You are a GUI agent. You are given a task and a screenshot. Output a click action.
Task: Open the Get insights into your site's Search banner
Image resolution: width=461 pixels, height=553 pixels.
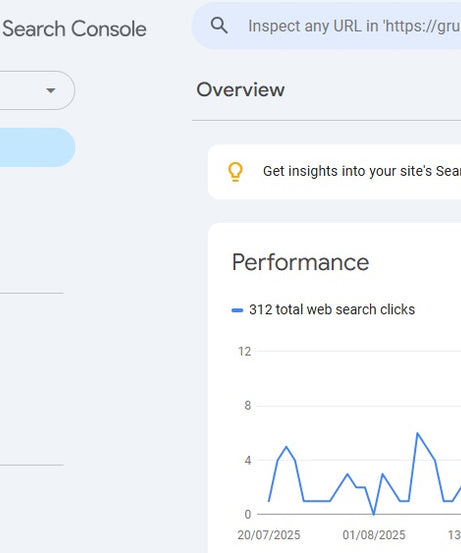(x=334, y=172)
